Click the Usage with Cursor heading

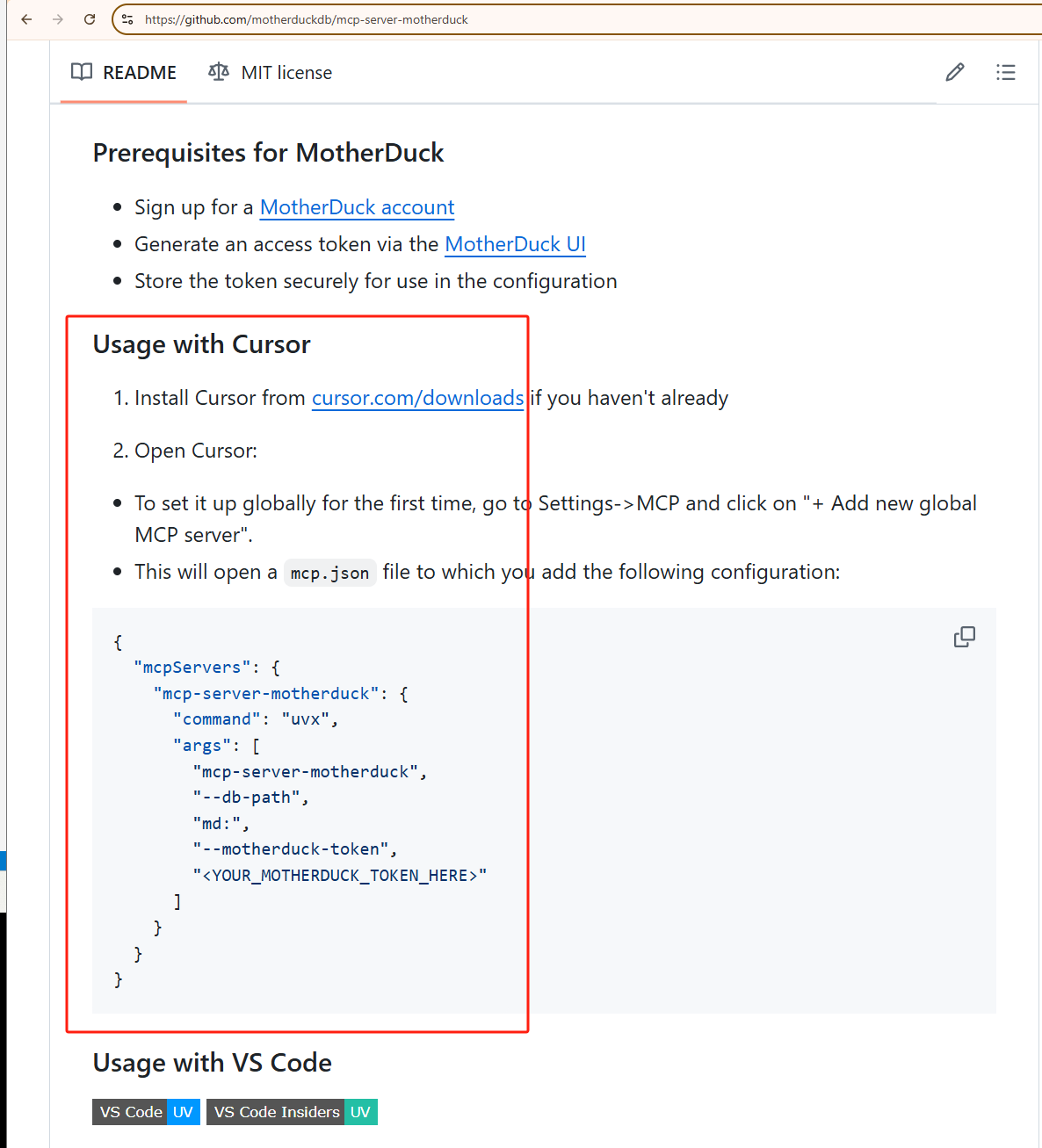coord(202,344)
